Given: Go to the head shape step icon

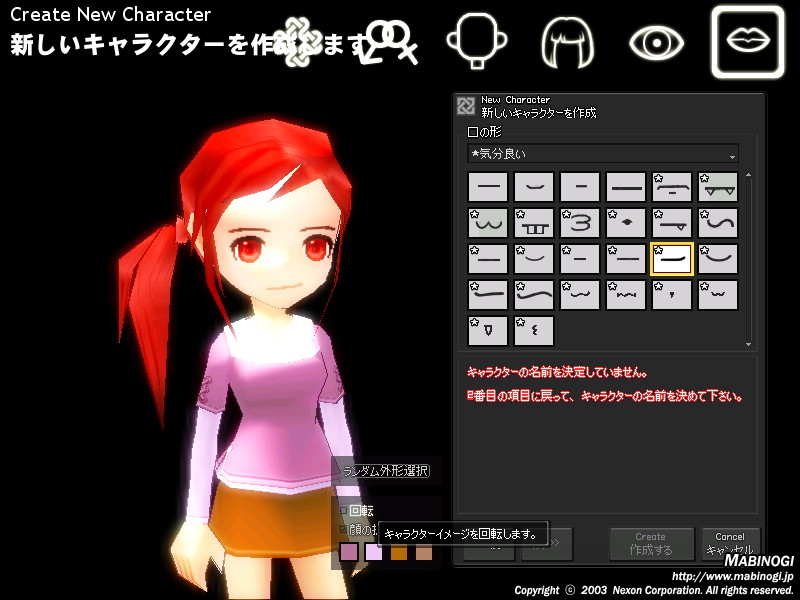Looking at the screenshot, I should click(x=477, y=41).
